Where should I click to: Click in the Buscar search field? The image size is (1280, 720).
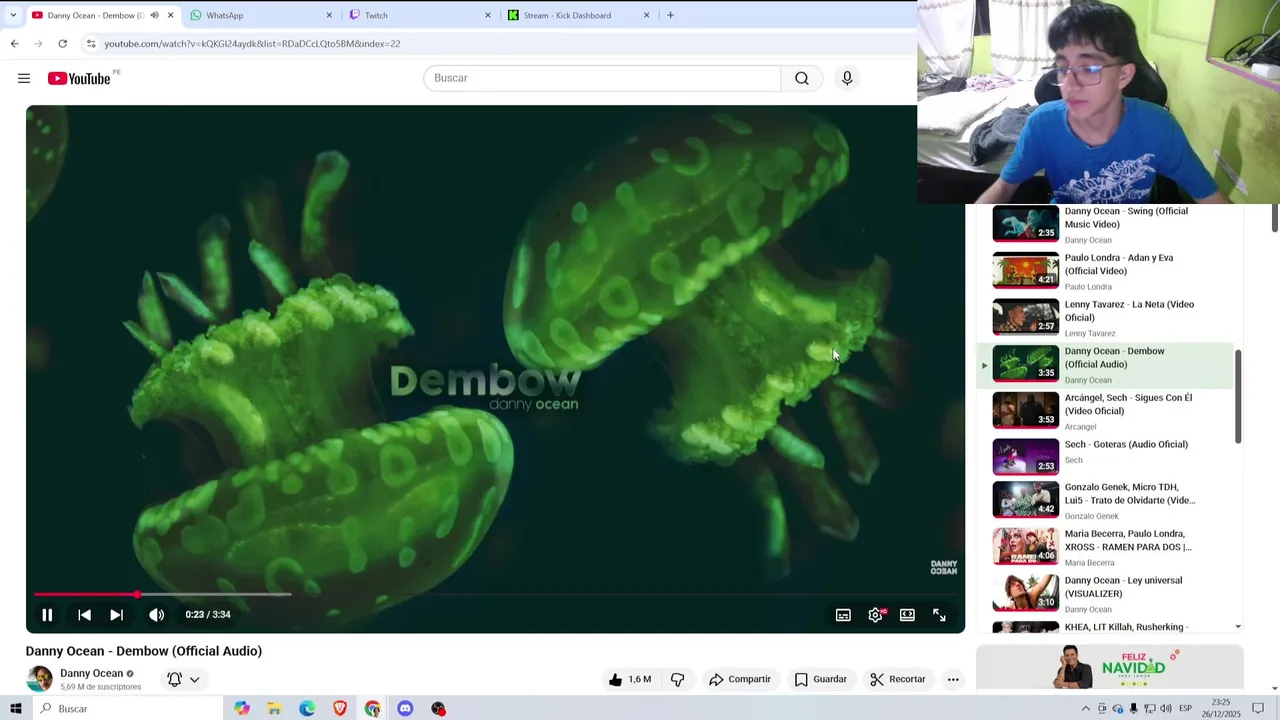602,78
